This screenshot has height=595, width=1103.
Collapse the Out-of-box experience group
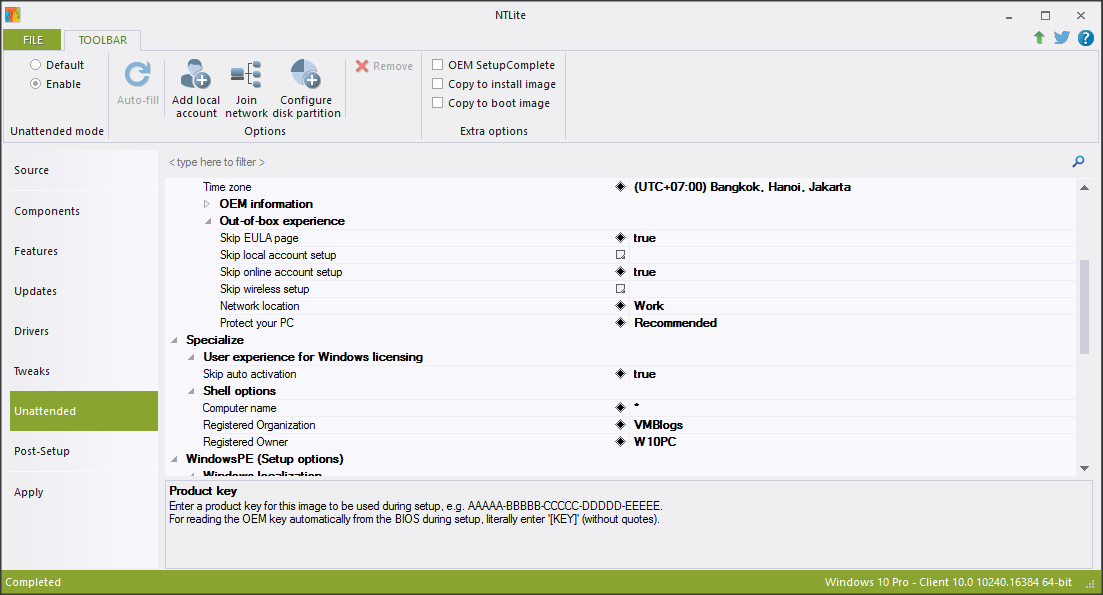[207, 221]
